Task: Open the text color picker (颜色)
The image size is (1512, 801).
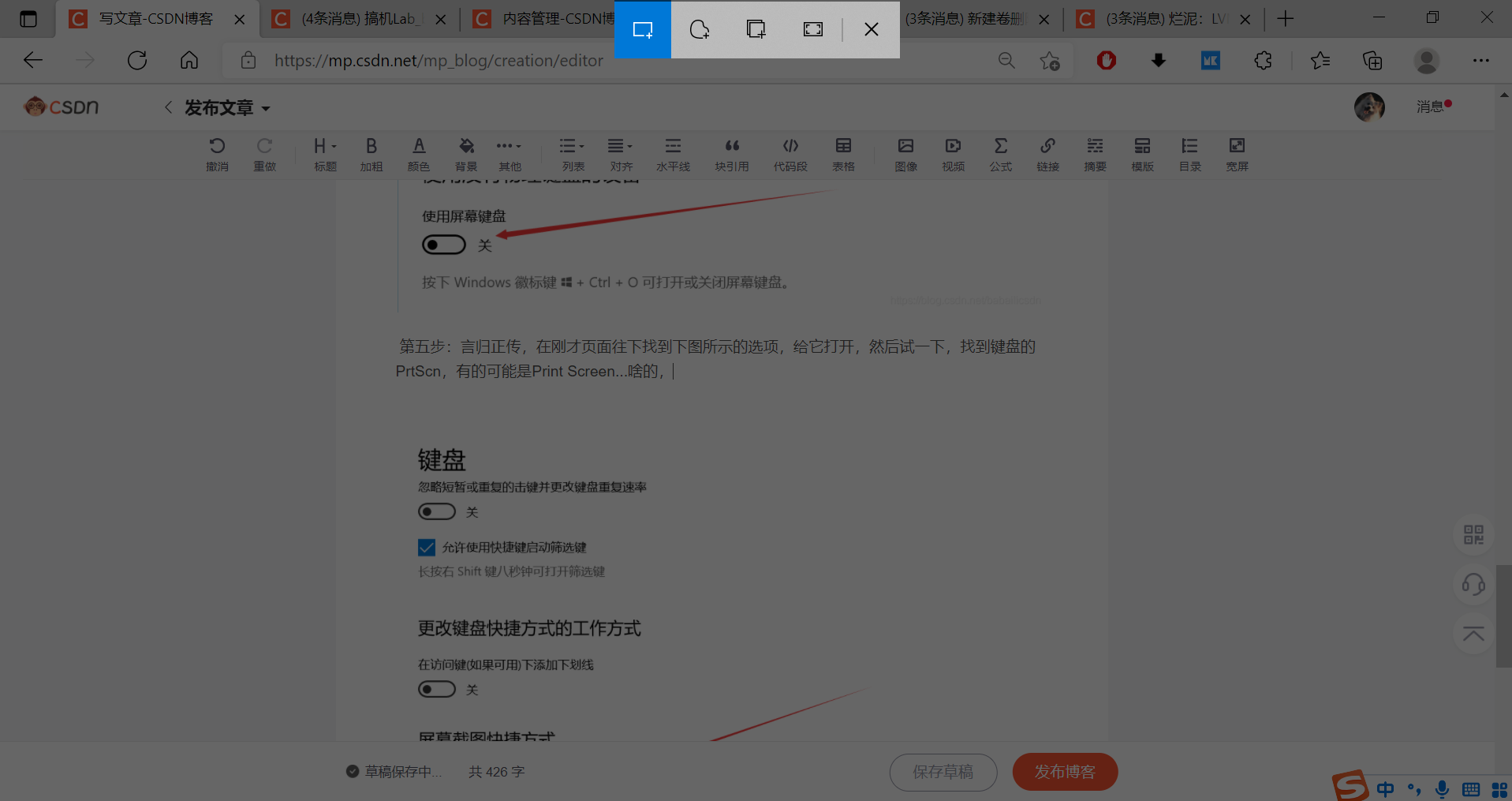Action: click(x=419, y=153)
